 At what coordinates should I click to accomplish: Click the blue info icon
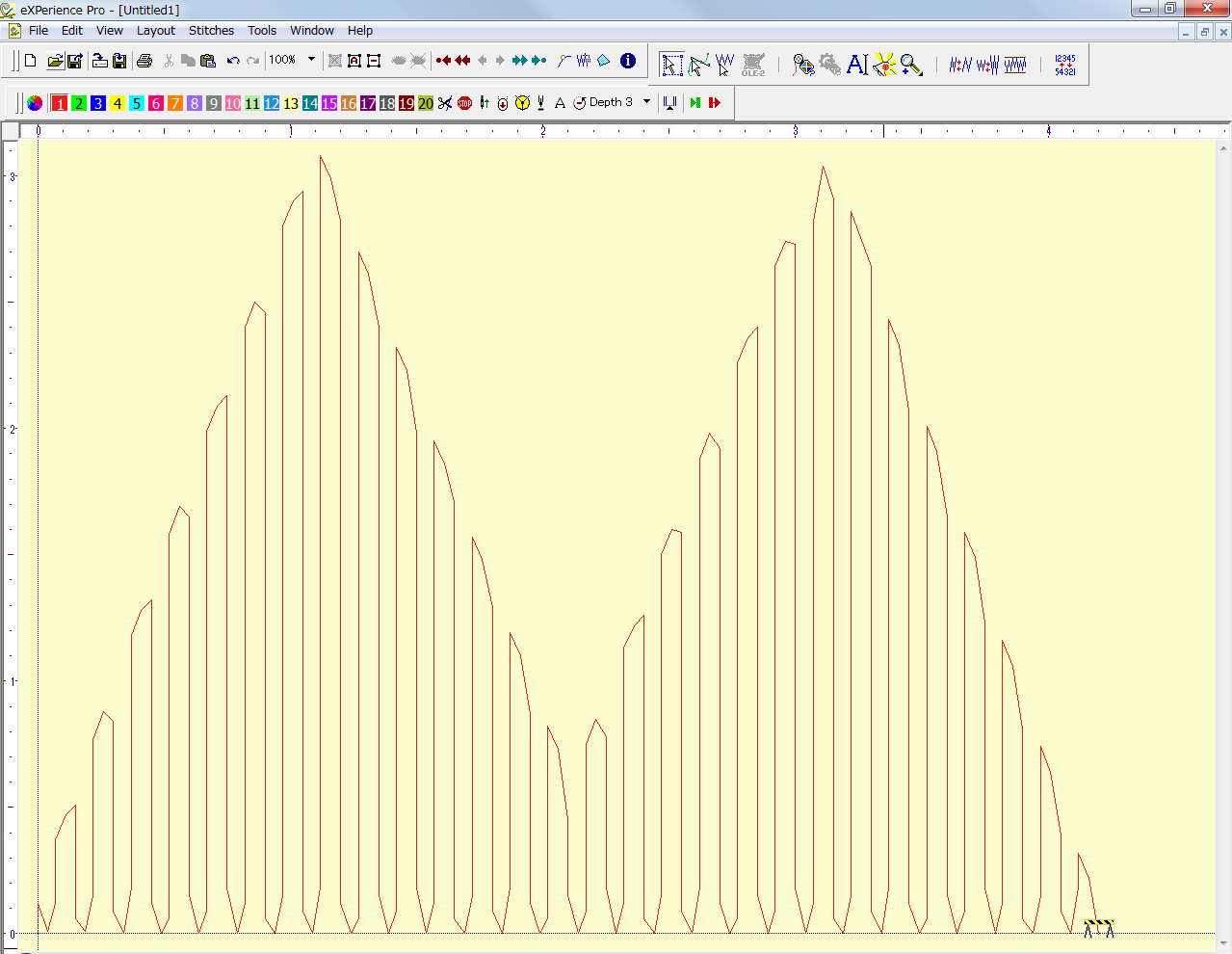click(x=628, y=61)
